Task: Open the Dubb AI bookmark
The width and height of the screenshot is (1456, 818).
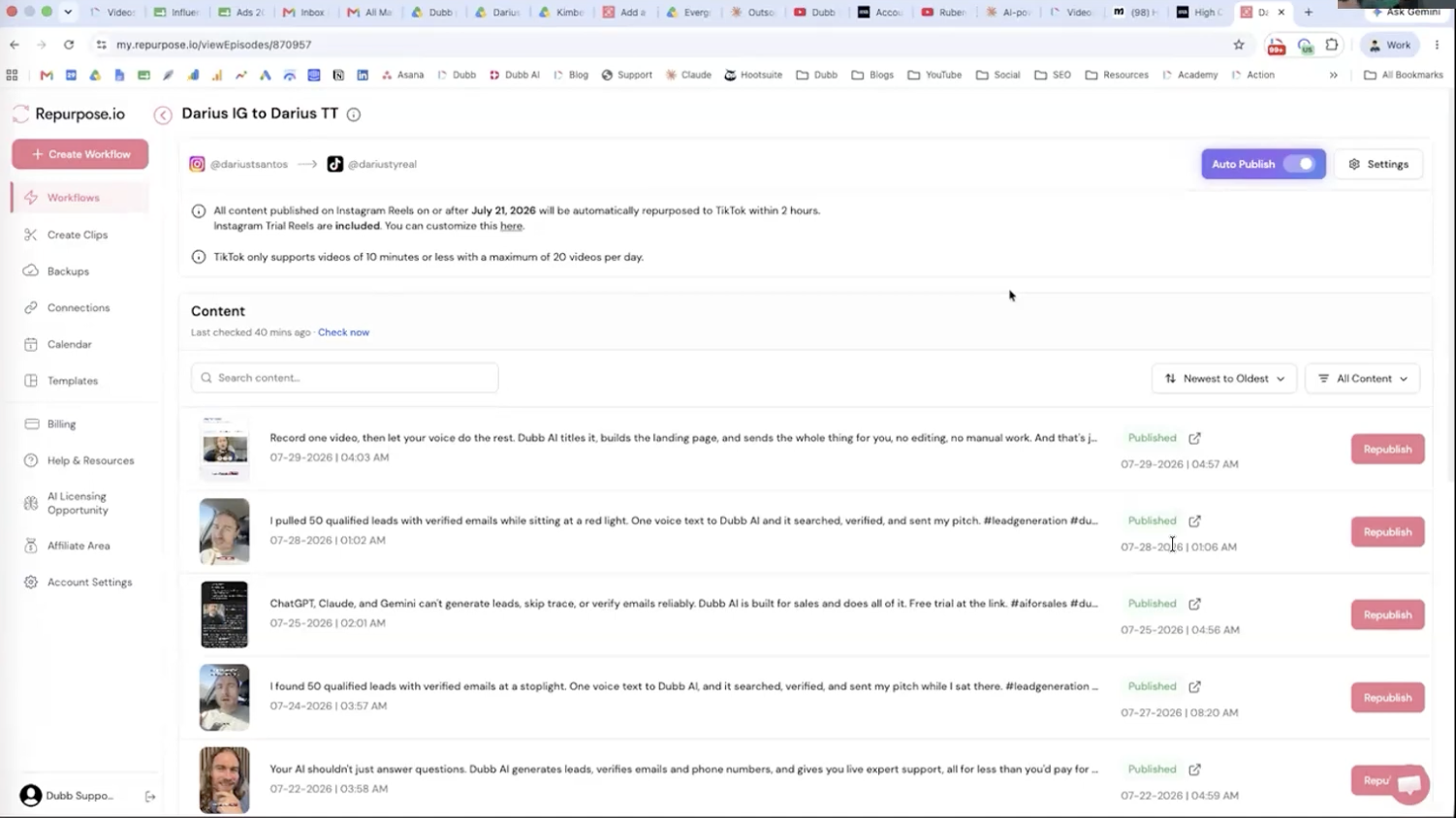Action: tap(515, 75)
